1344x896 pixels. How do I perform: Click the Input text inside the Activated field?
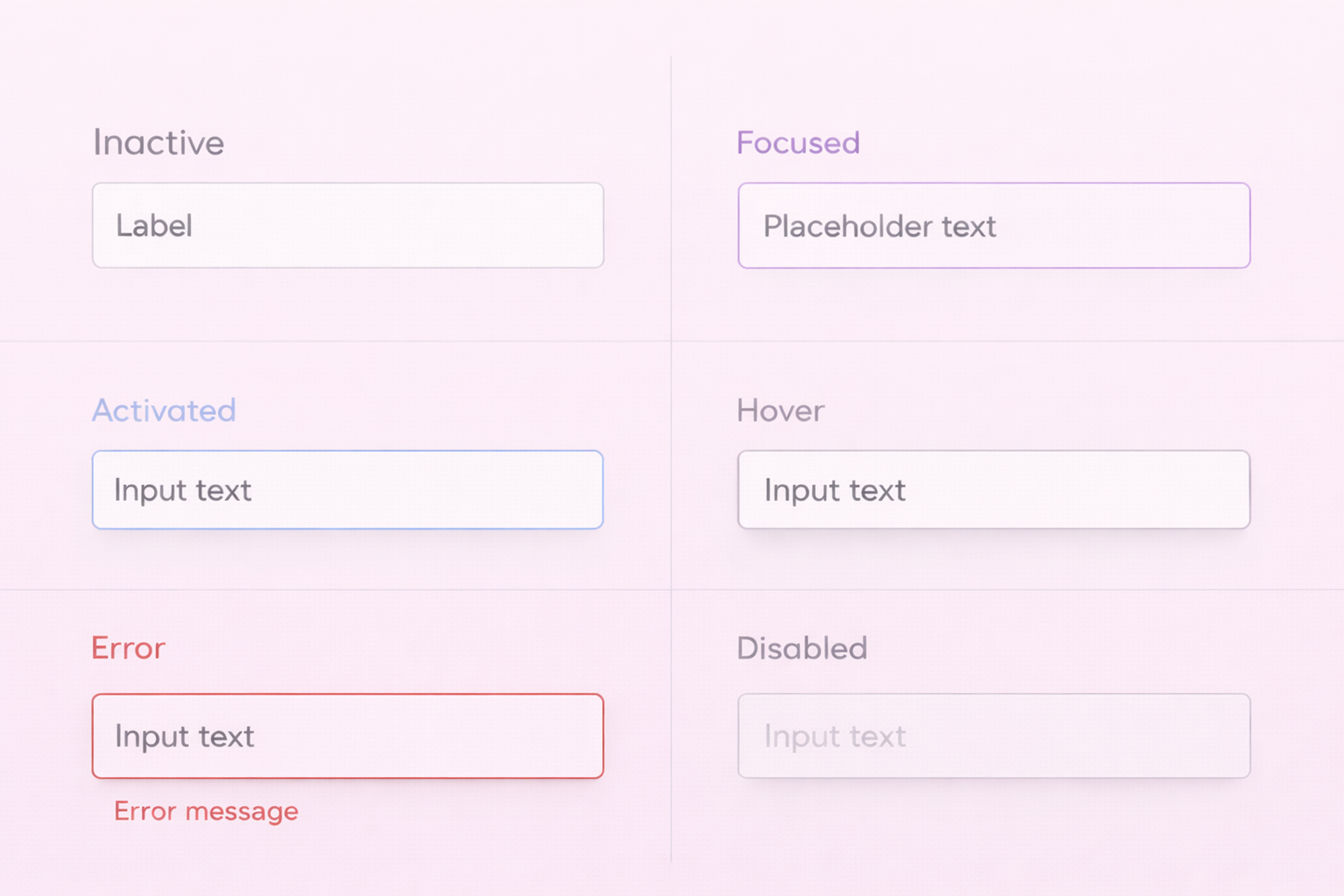tap(182, 490)
